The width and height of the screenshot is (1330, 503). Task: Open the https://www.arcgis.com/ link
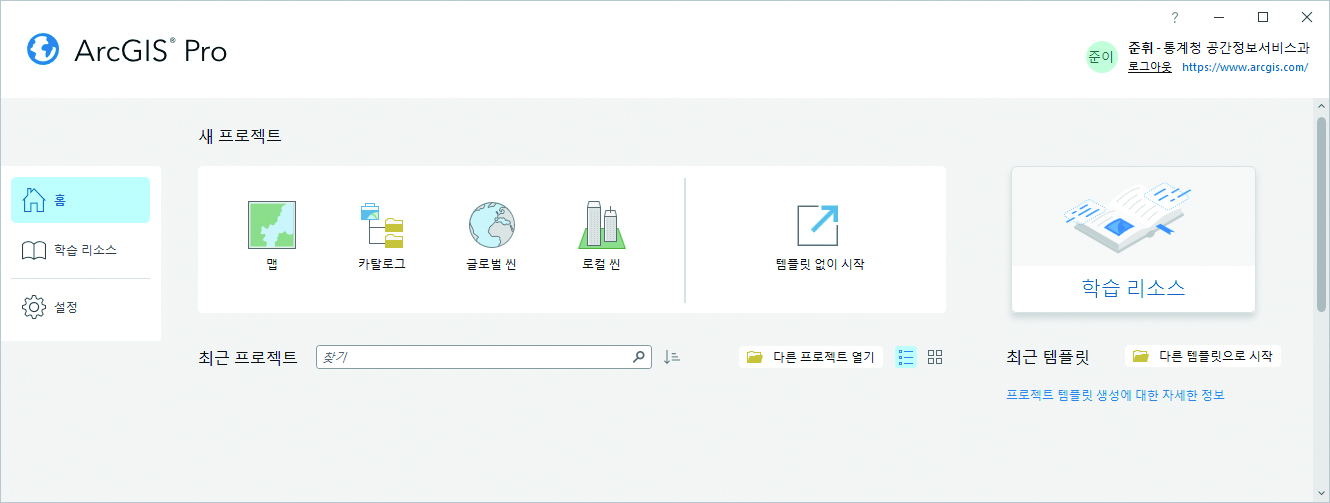(1245, 68)
